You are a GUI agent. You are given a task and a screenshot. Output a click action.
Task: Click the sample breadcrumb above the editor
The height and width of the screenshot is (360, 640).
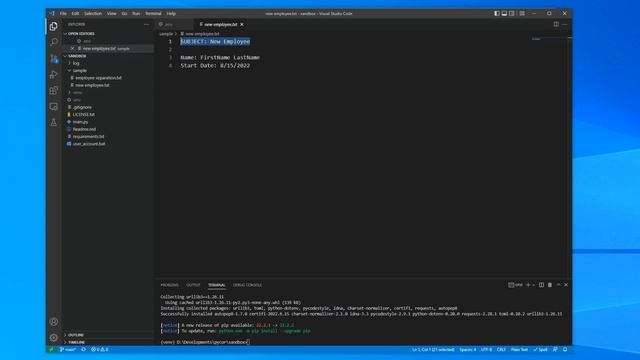coord(166,34)
